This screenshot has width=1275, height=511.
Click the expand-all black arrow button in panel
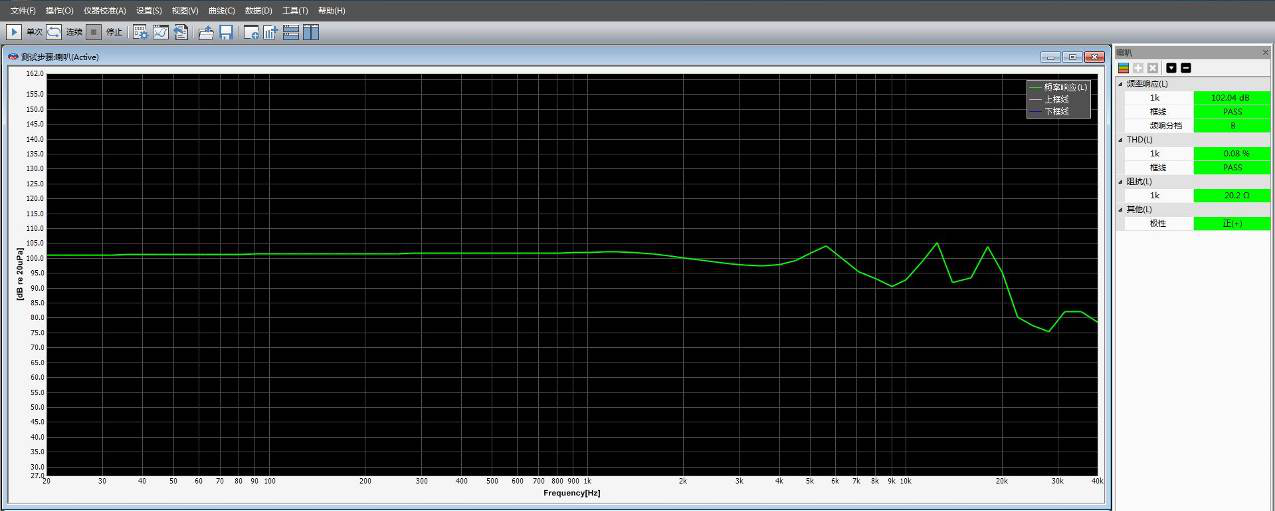(x=1171, y=68)
